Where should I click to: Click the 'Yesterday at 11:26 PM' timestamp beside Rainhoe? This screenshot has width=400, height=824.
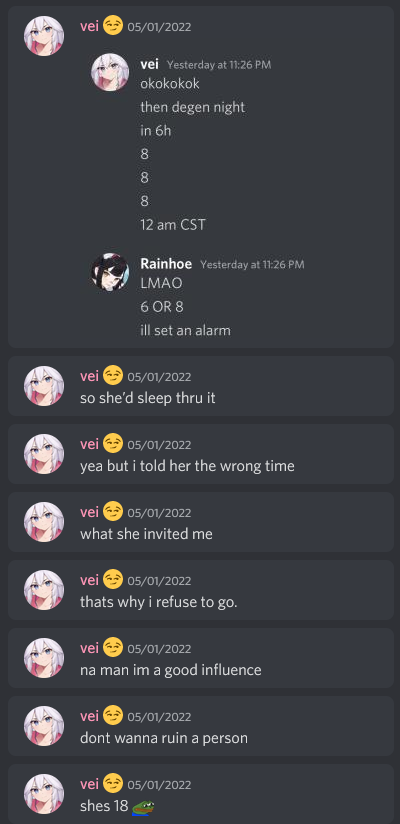252,264
